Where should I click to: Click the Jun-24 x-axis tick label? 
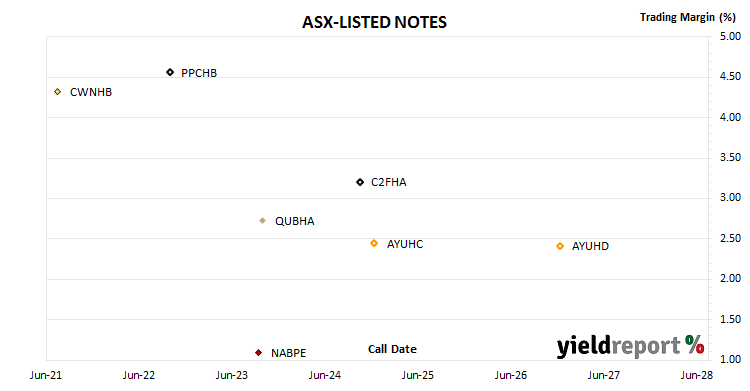pyautogui.click(x=324, y=375)
